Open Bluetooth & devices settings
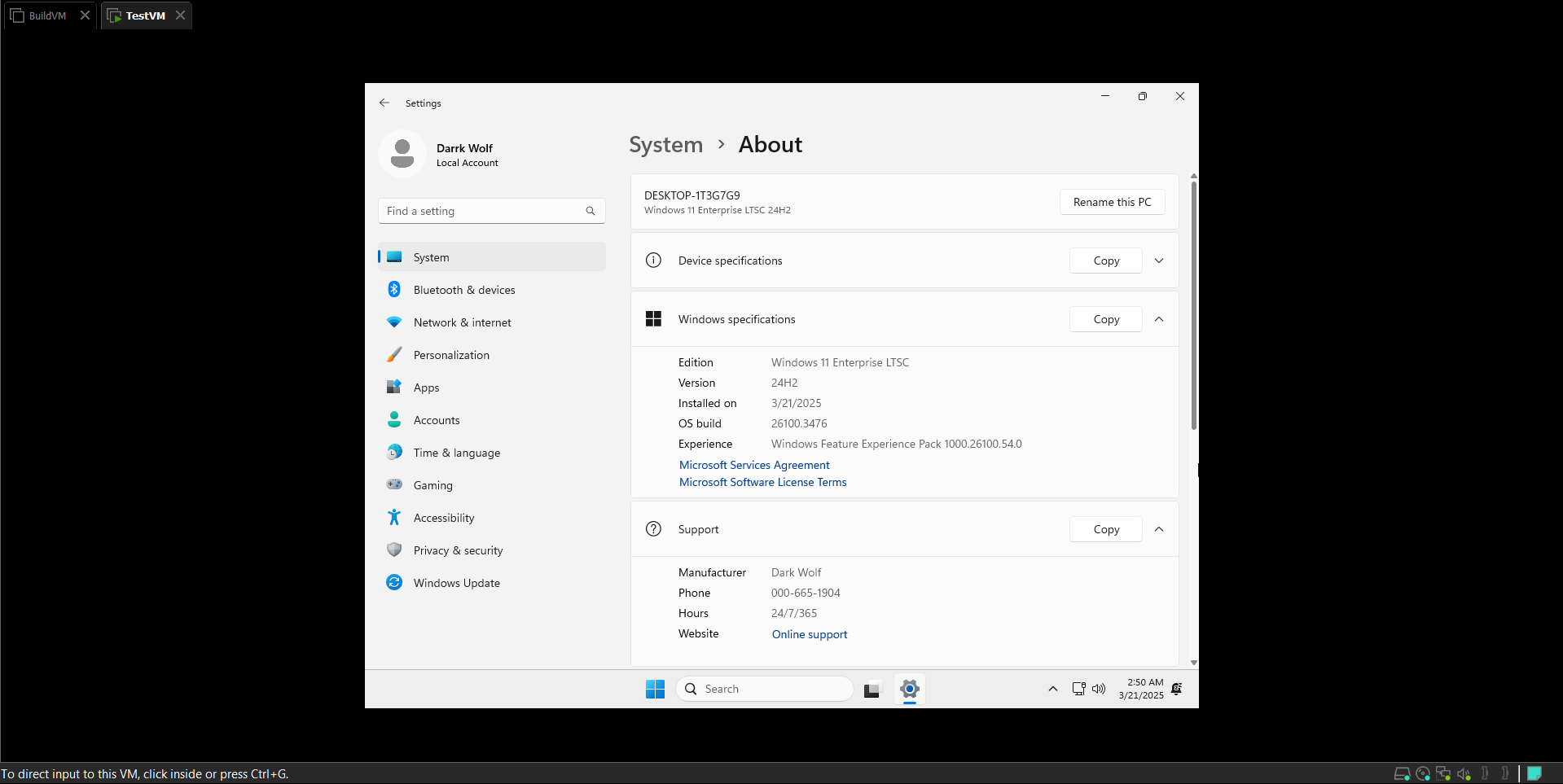1563x784 pixels. 492,290
